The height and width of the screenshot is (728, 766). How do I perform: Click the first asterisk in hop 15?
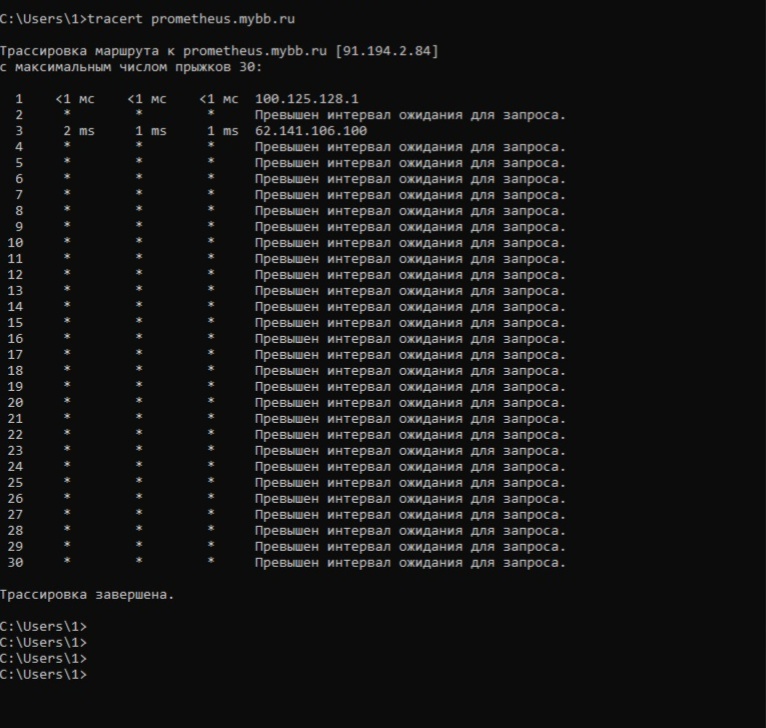(x=67, y=321)
